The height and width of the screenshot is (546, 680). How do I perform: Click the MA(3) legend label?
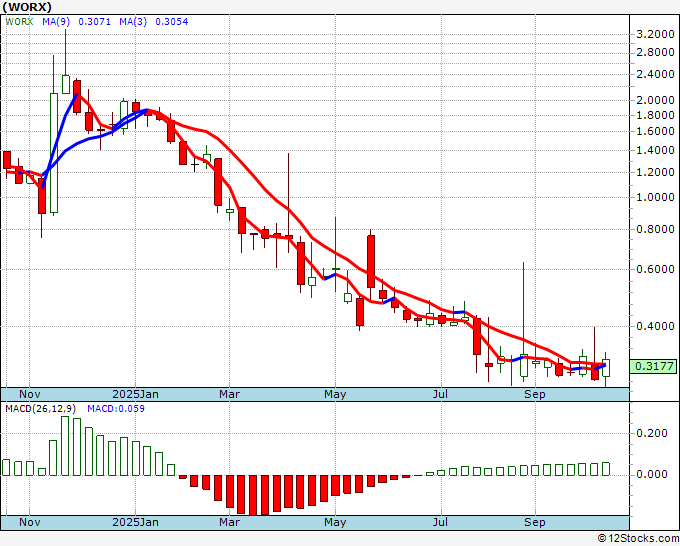coord(133,22)
